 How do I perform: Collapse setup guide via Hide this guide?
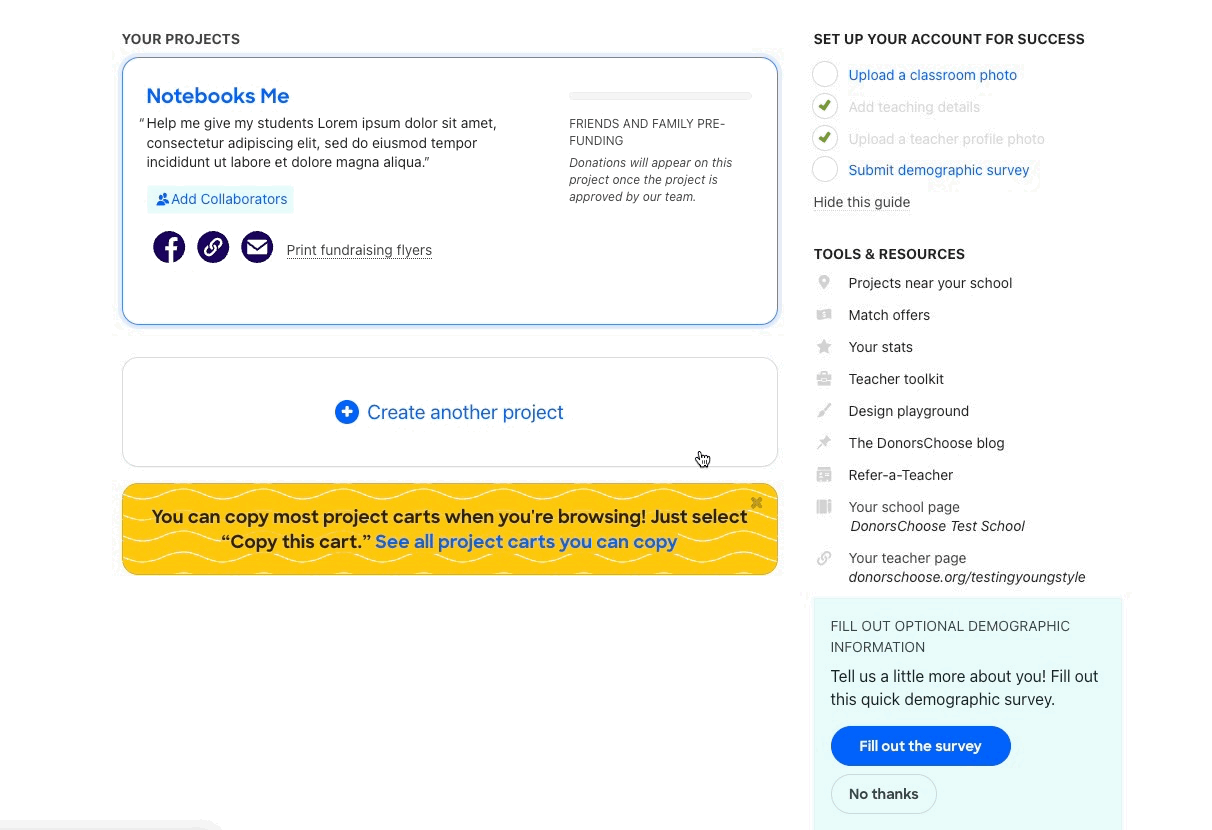coord(861,202)
